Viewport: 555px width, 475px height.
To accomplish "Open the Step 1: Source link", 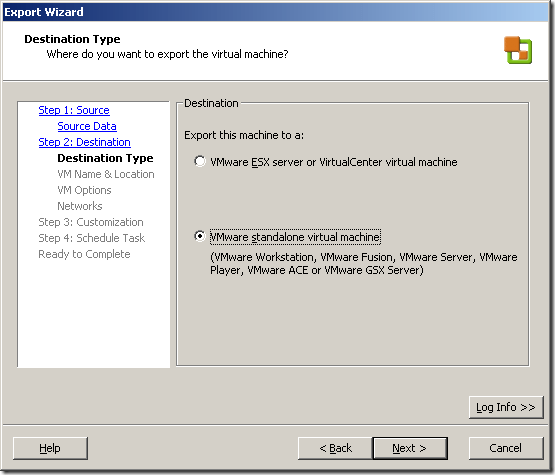I will point(74,110).
